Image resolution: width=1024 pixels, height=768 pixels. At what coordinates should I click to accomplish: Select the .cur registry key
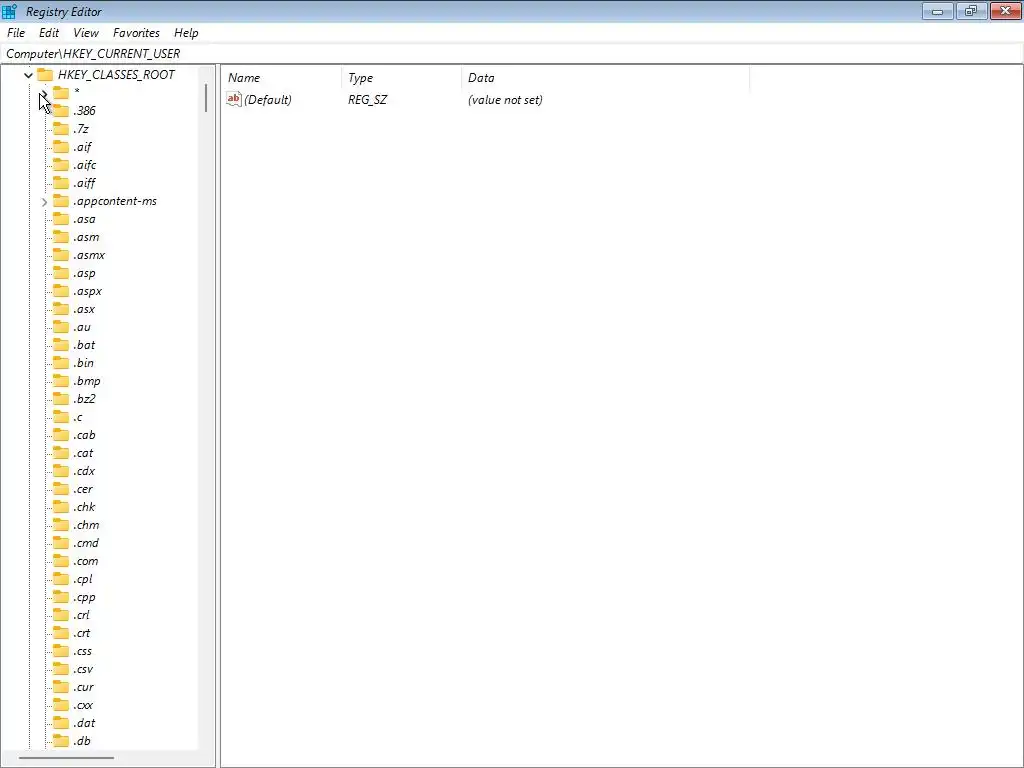83,687
